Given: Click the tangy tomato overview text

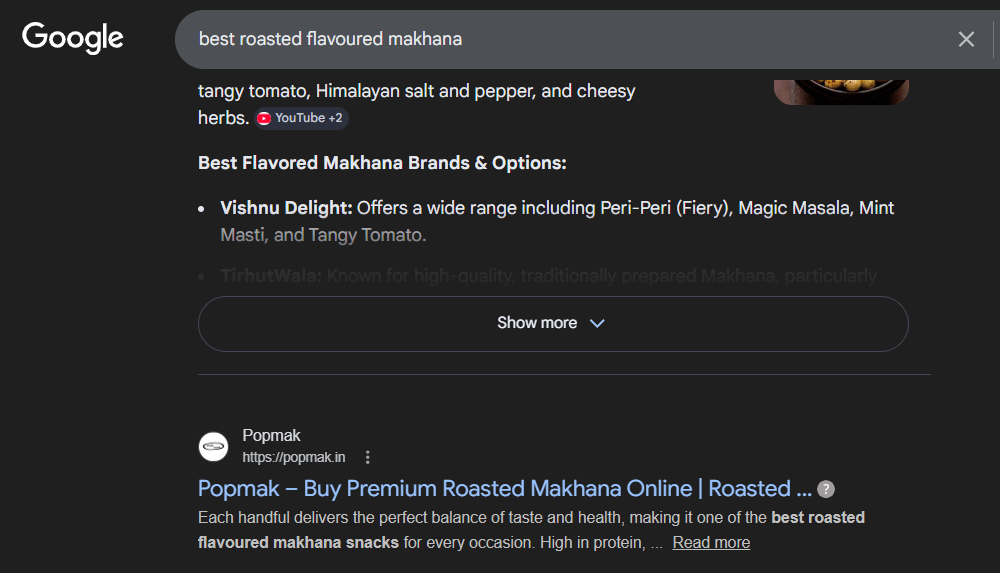Looking at the screenshot, I should pyautogui.click(x=416, y=91).
